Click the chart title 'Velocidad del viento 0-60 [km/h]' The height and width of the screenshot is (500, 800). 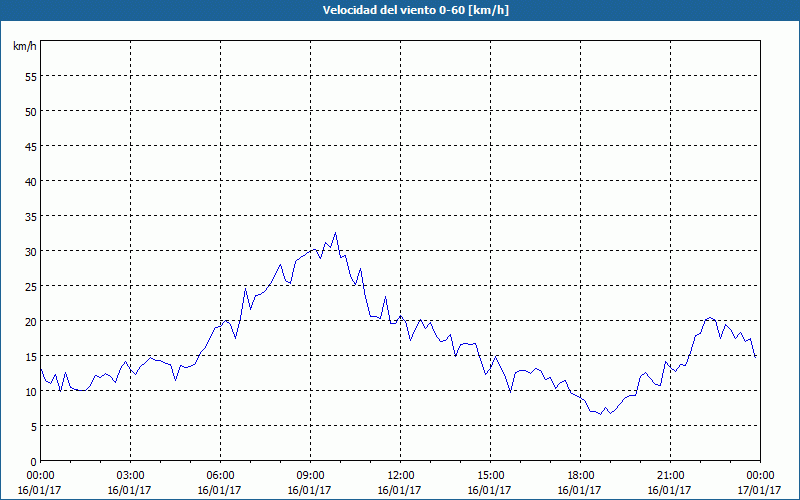click(x=416, y=10)
